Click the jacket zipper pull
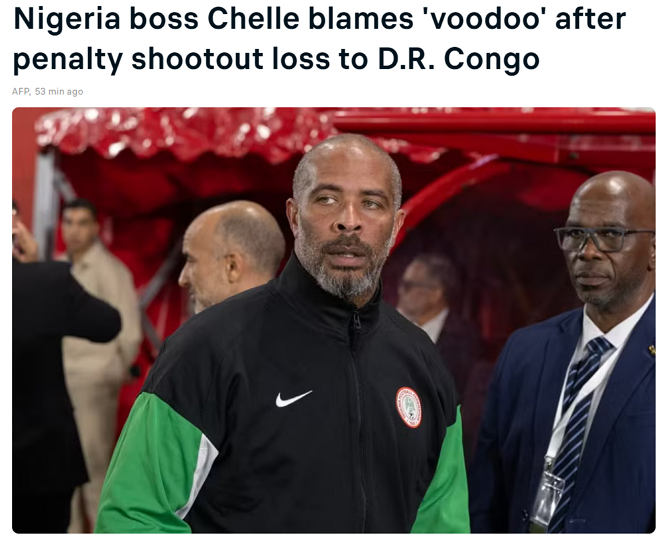The image size is (665, 541). tap(357, 322)
